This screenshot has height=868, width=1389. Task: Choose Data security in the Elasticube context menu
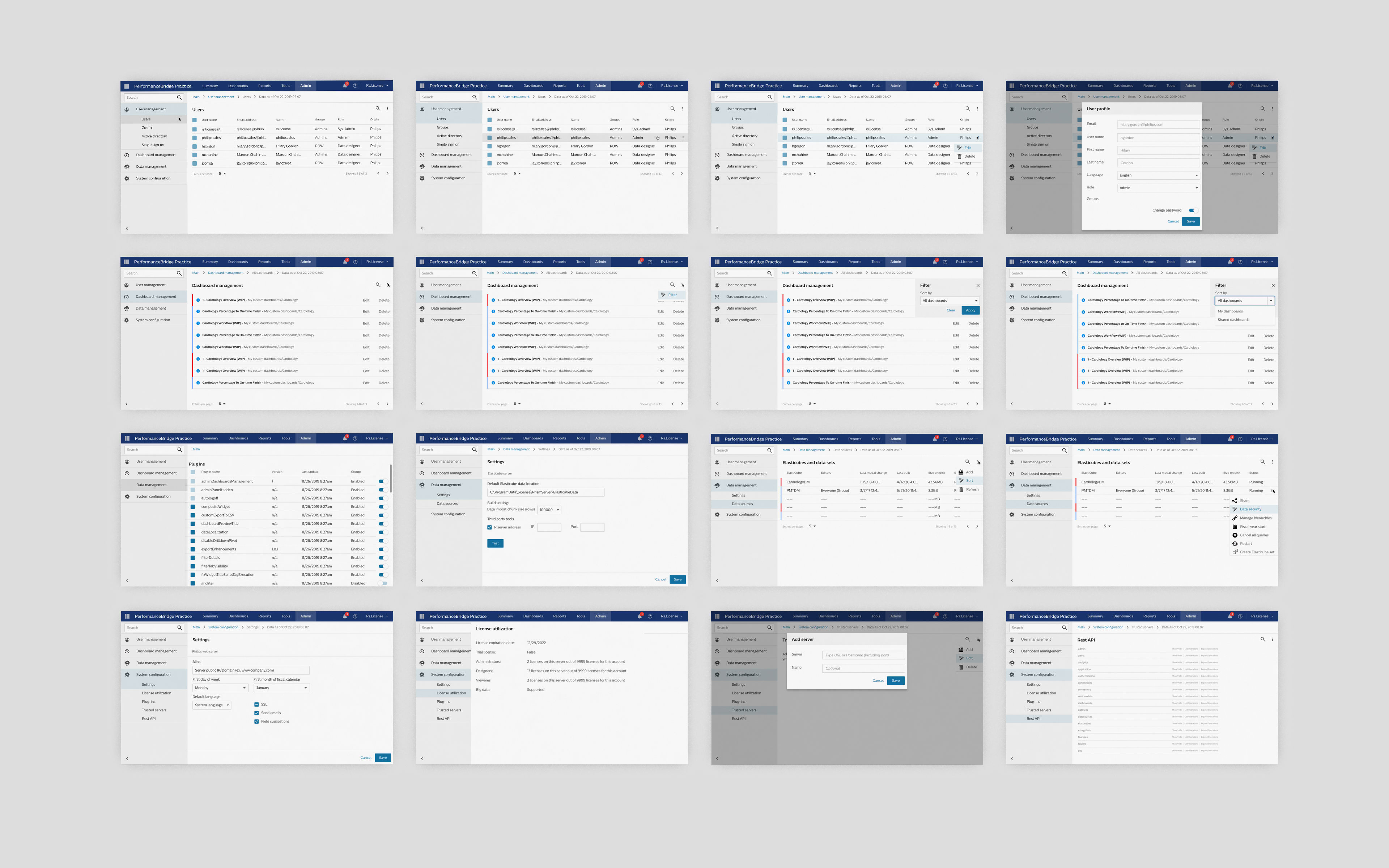point(1250,509)
